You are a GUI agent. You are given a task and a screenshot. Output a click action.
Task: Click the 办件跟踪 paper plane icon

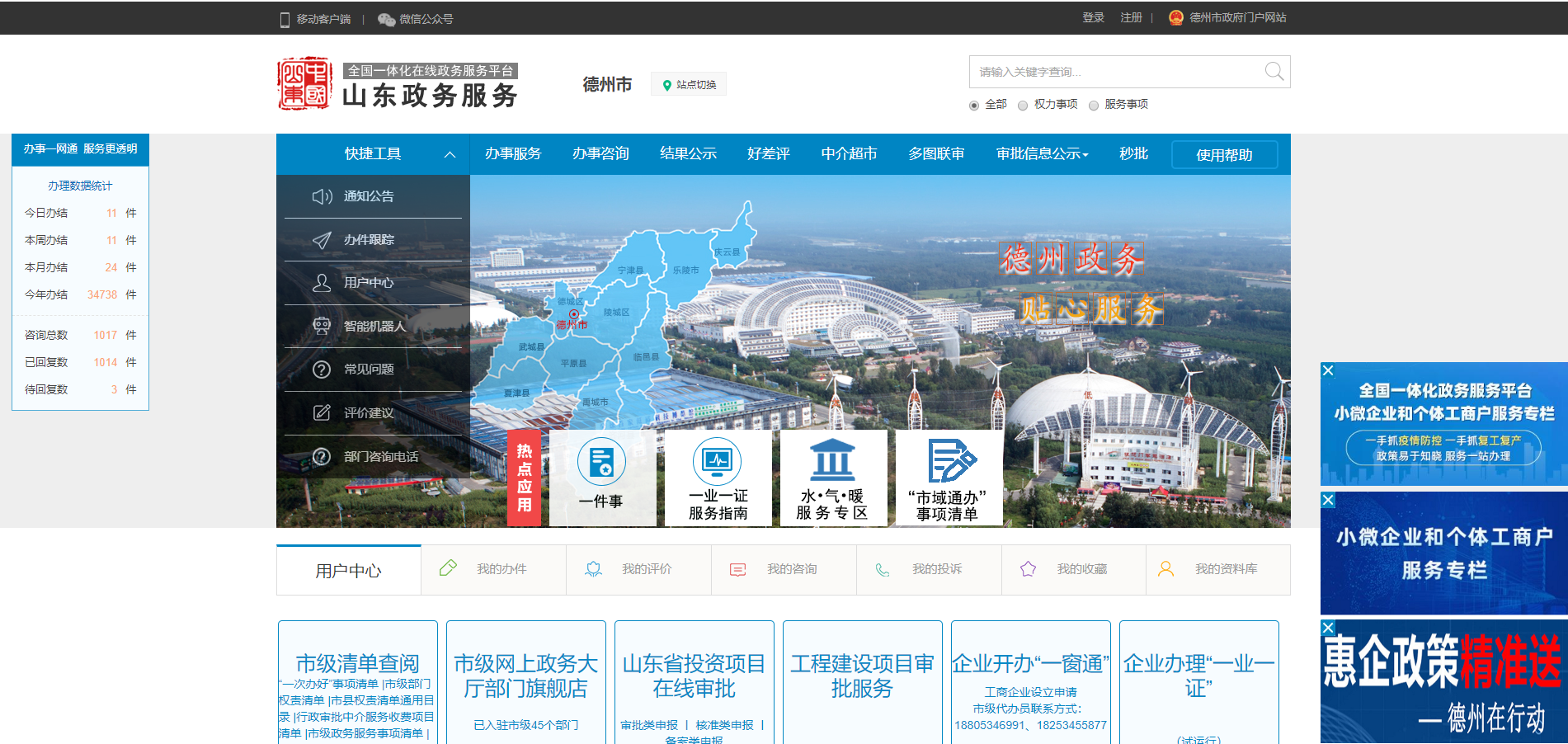(x=322, y=240)
